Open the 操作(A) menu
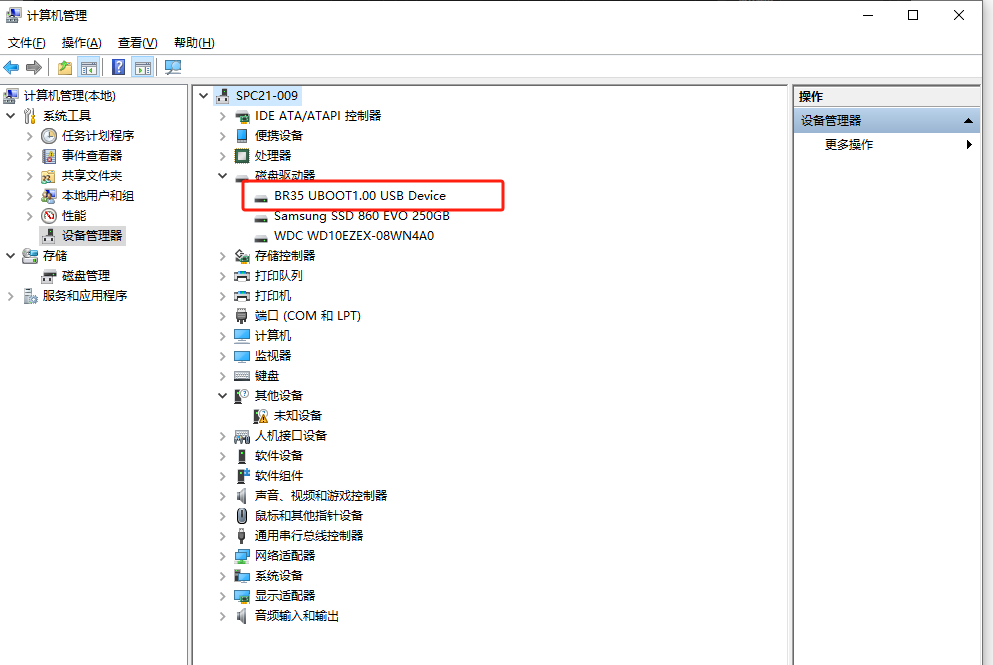Screen dimensions: 993x665 click(x=82, y=42)
